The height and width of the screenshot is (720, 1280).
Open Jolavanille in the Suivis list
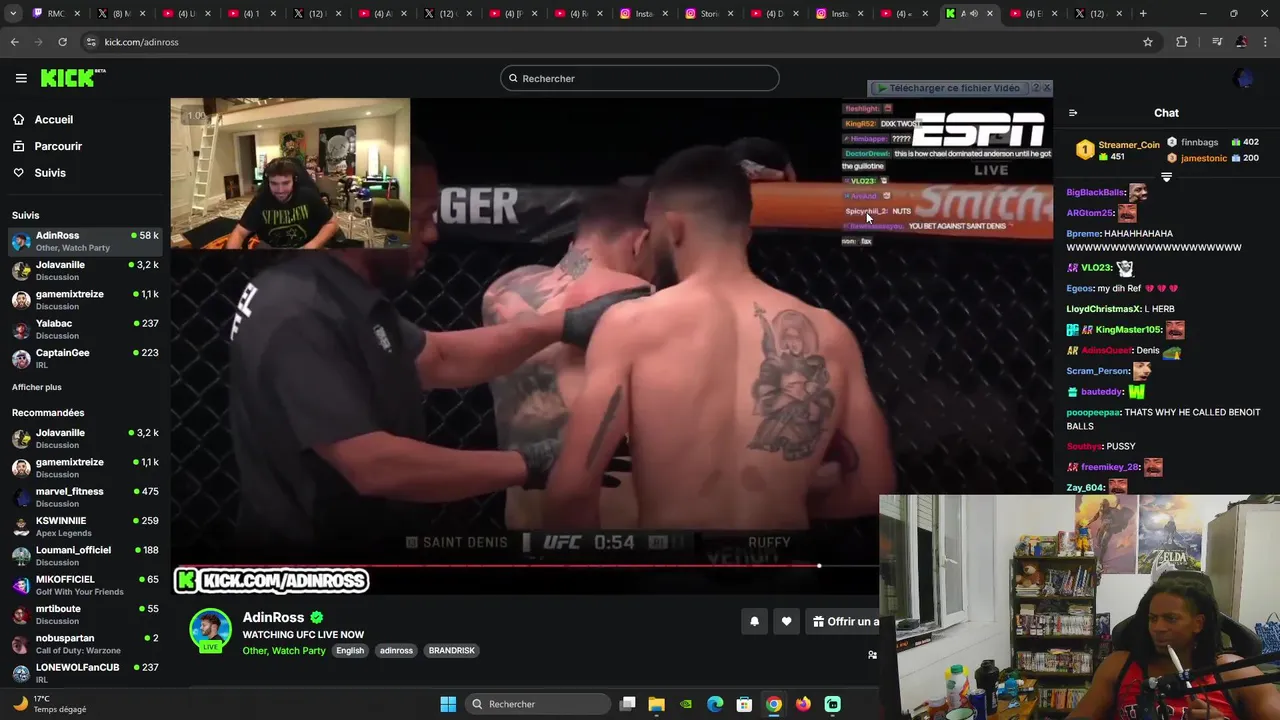86,270
